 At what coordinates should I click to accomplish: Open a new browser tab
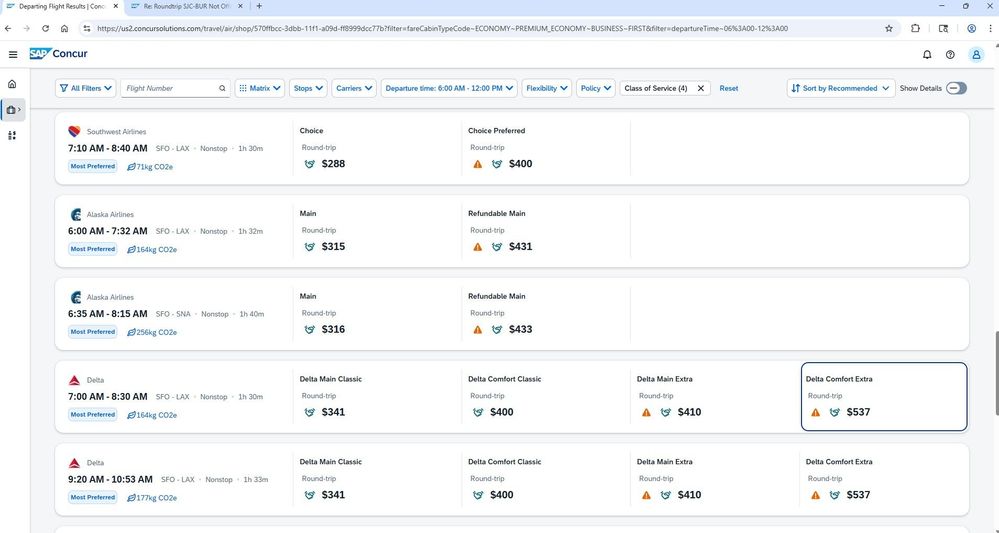tap(259, 6)
